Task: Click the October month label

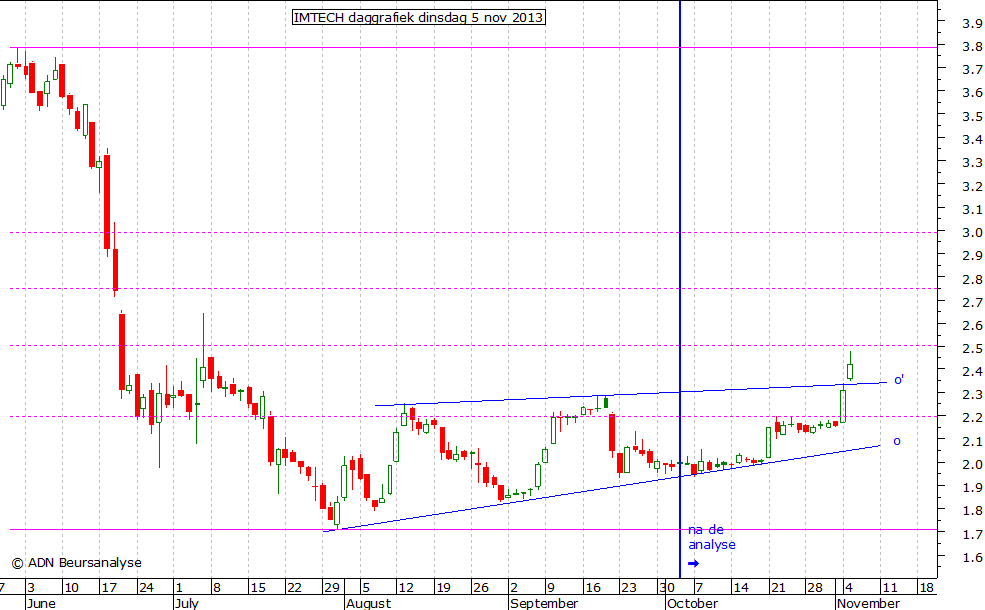Action: coord(692,603)
